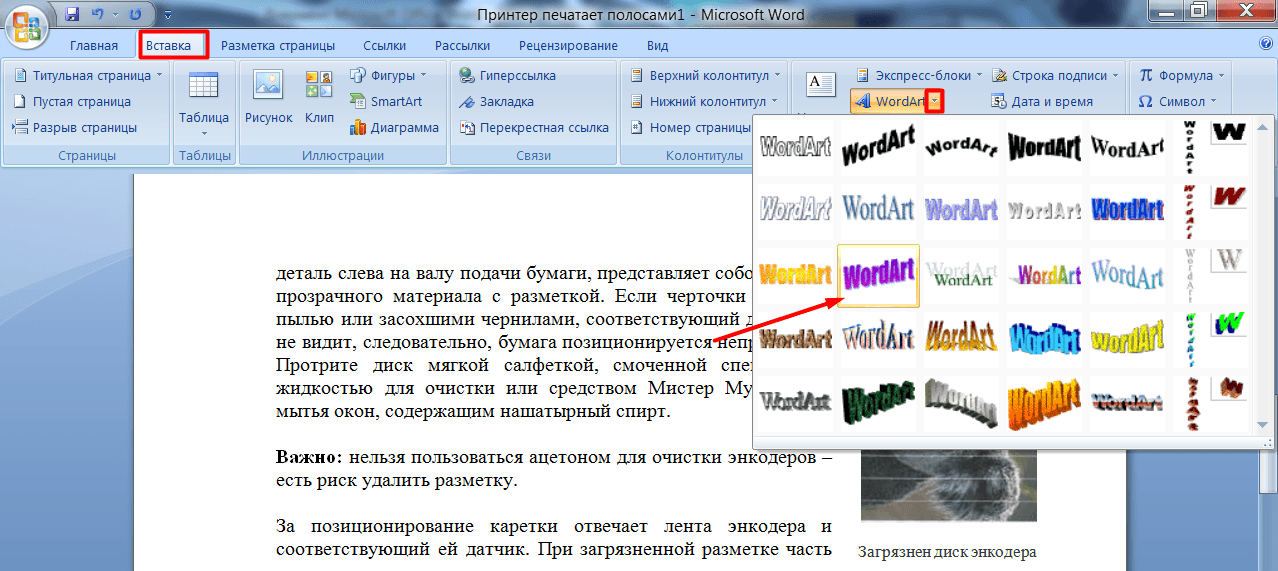Select the purple slanted WordArt style
The image size is (1278, 571).
point(878,275)
